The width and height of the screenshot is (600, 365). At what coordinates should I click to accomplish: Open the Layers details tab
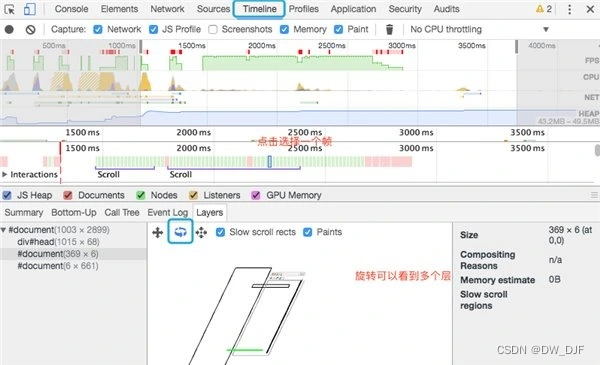click(209, 212)
